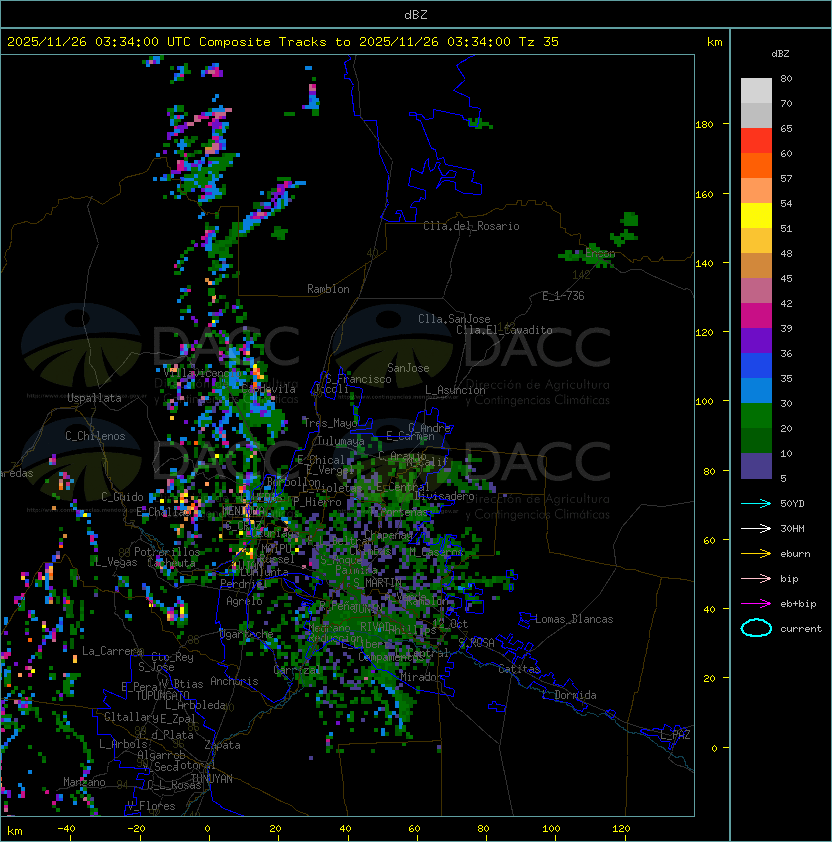Click the 'dBZ' title at the top
Viewport: 832px width, 842px height.
click(x=416, y=15)
